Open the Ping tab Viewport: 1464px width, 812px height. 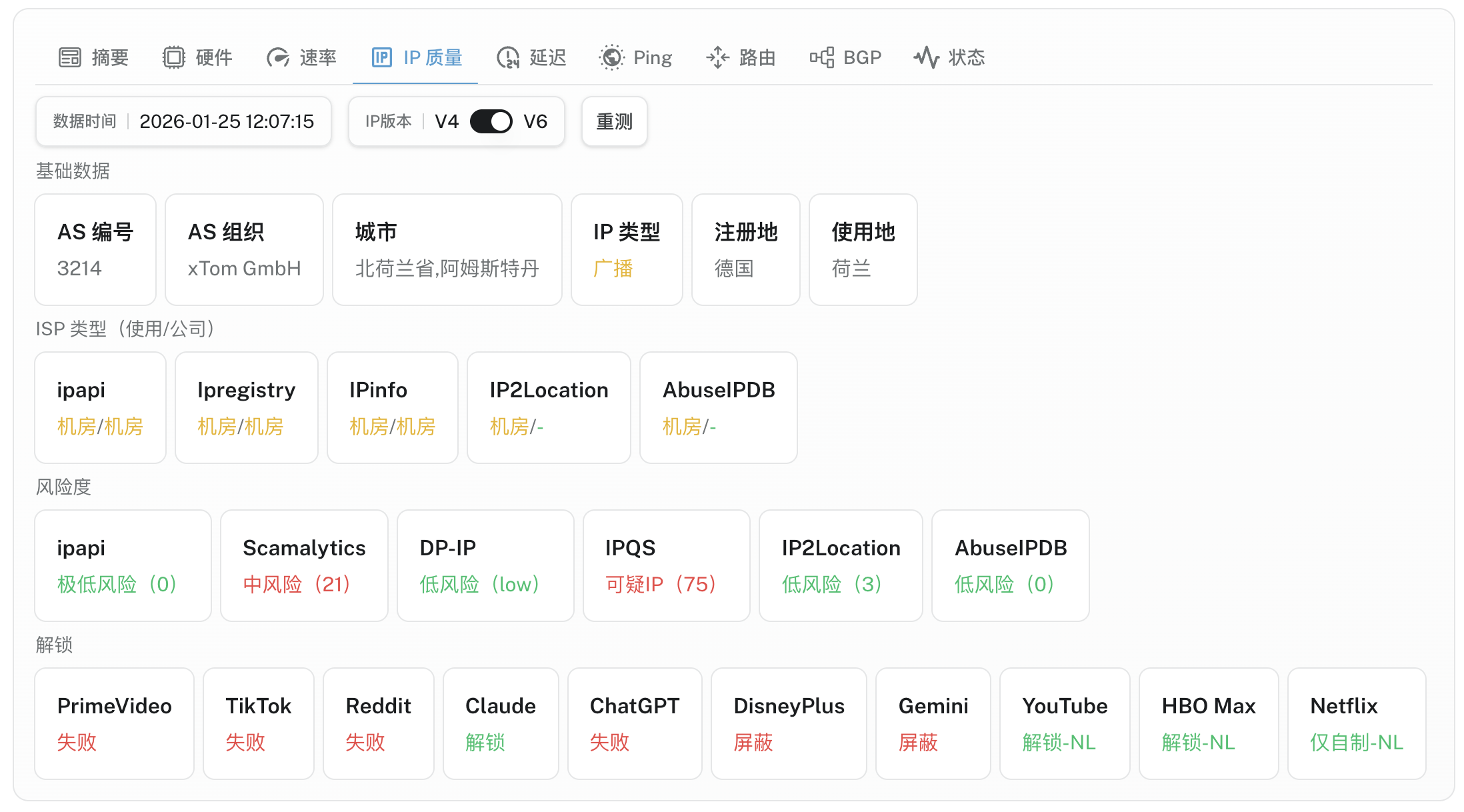click(652, 57)
